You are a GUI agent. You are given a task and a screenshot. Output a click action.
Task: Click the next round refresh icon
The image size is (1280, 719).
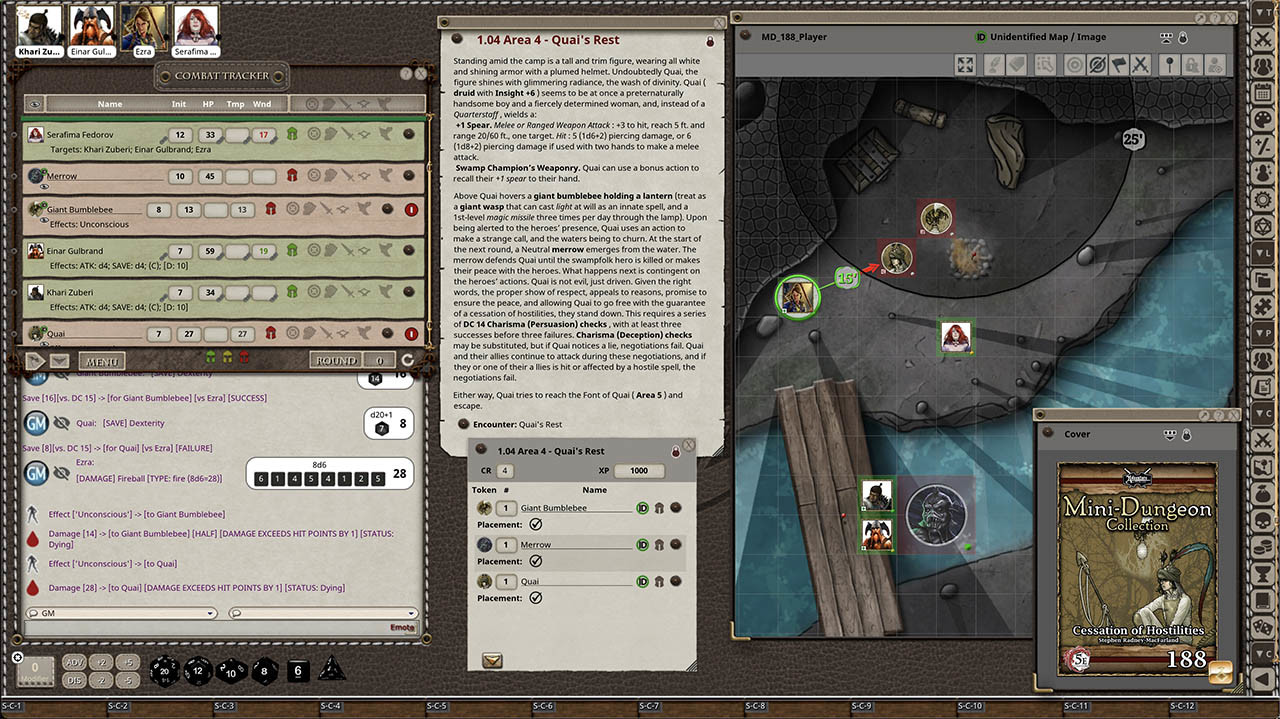coord(407,360)
